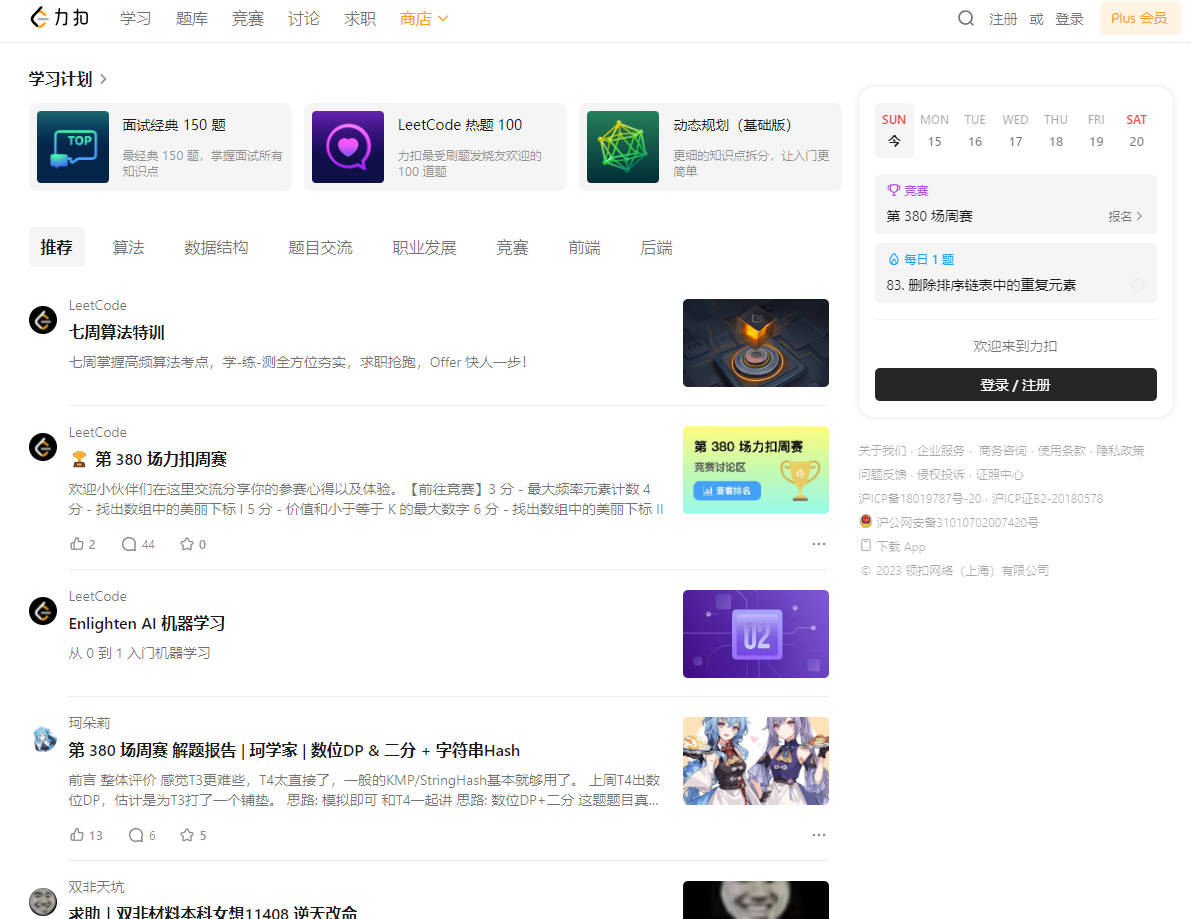Favorite 珂朵莉's 解题报告 post
The image size is (1191, 919).
tap(187, 835)
